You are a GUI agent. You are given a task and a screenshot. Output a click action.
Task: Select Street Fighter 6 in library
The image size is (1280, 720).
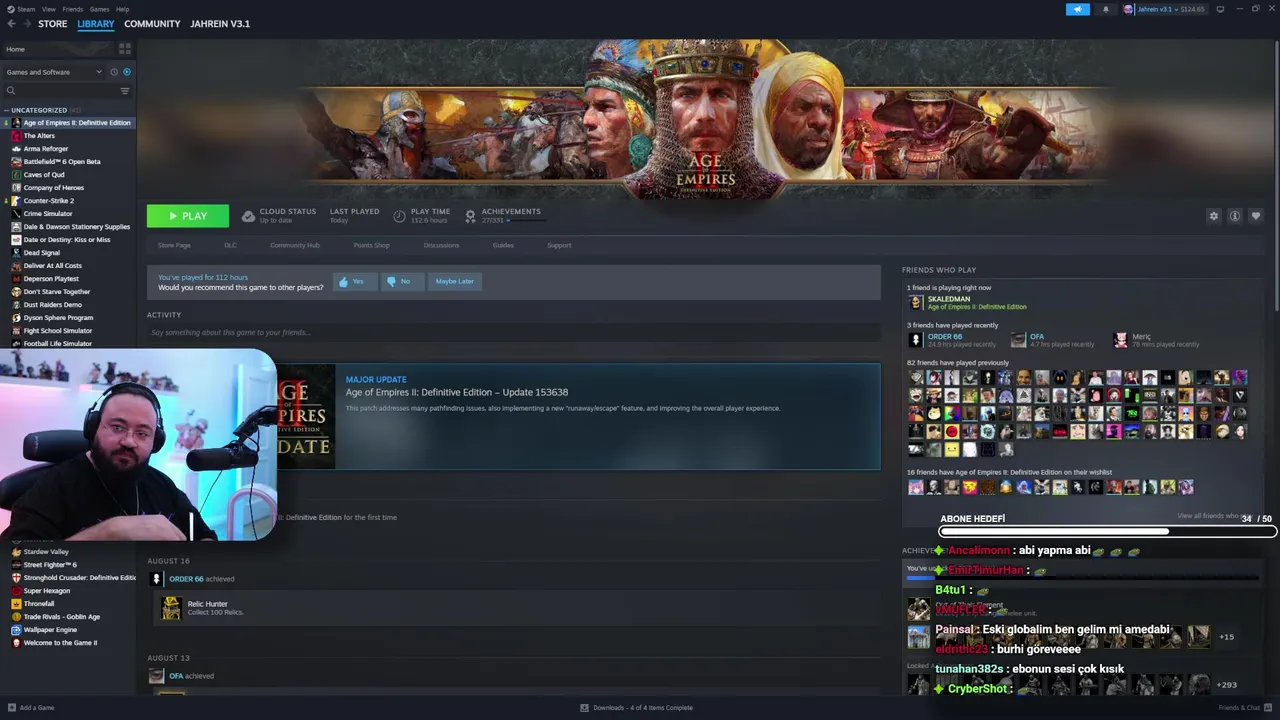[x=50, y=565]
